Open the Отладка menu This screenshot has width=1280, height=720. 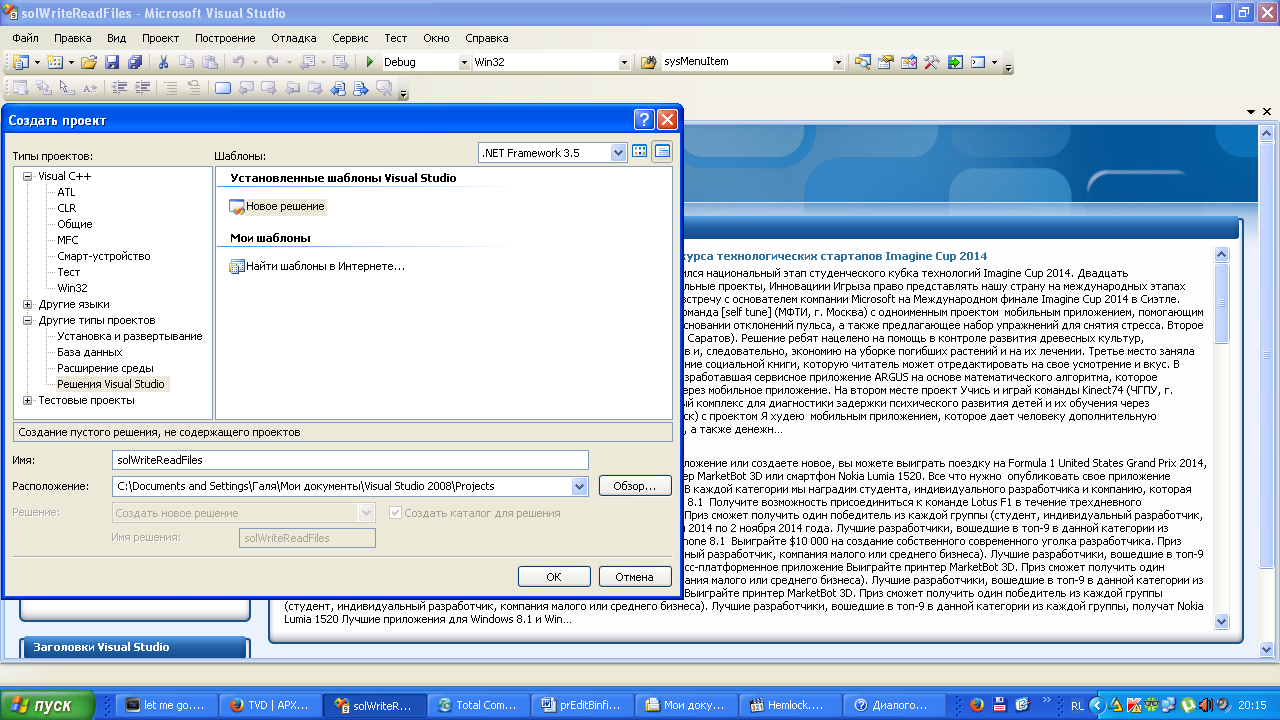(x=293, y=38)
